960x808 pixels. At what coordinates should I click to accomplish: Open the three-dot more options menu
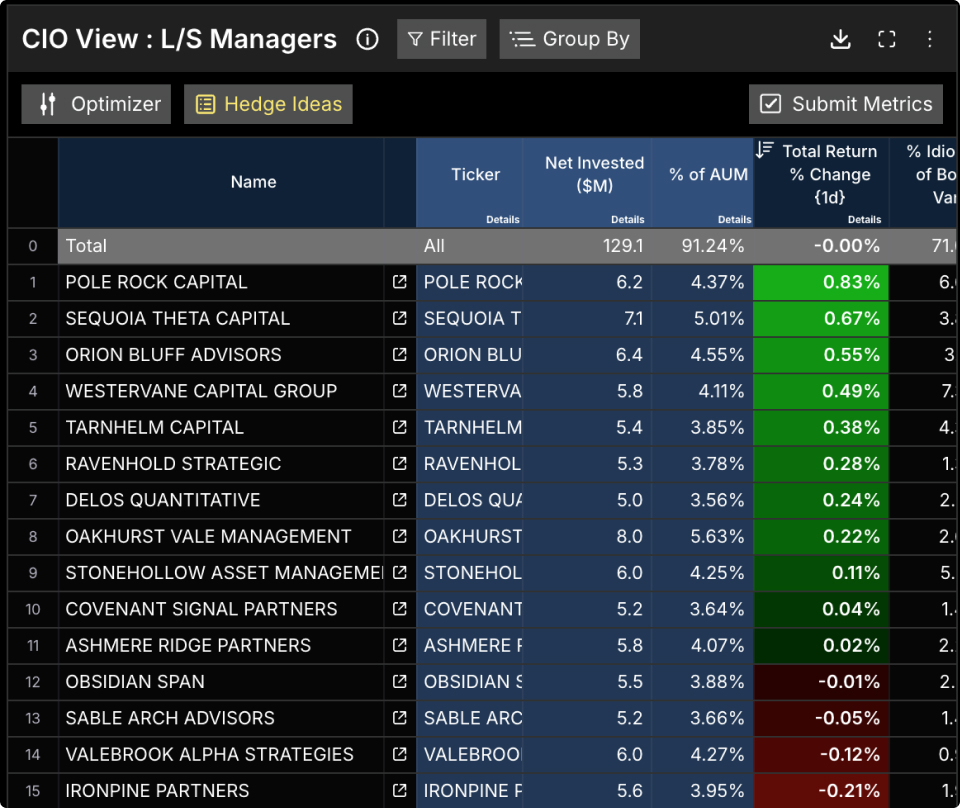click(x=929, y=39)
